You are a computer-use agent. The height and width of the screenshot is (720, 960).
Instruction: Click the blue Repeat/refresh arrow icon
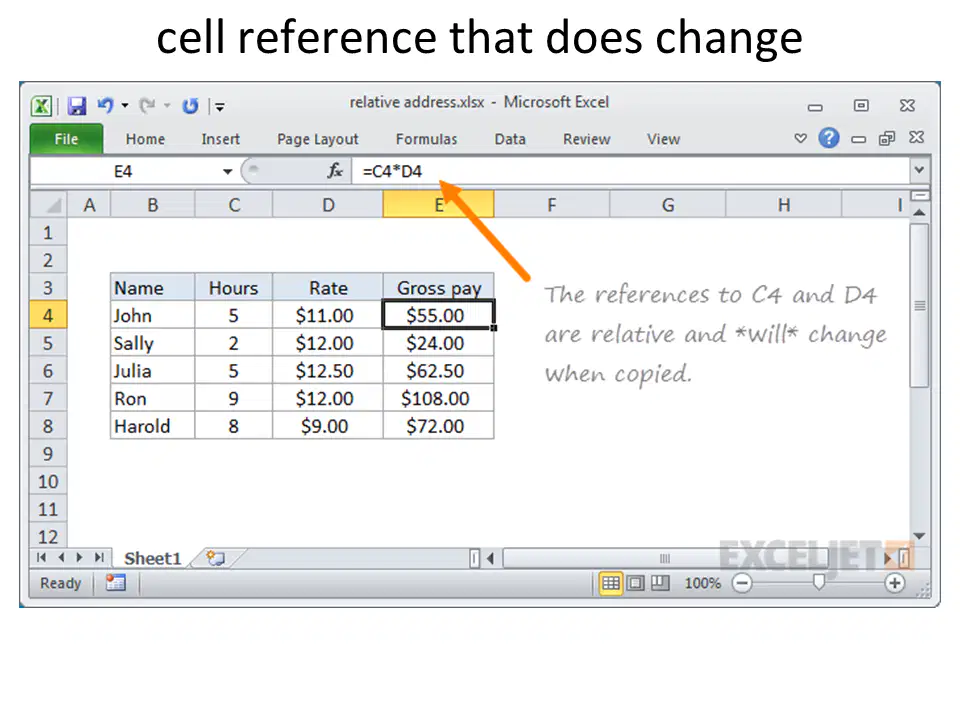(x=190, y=106)
